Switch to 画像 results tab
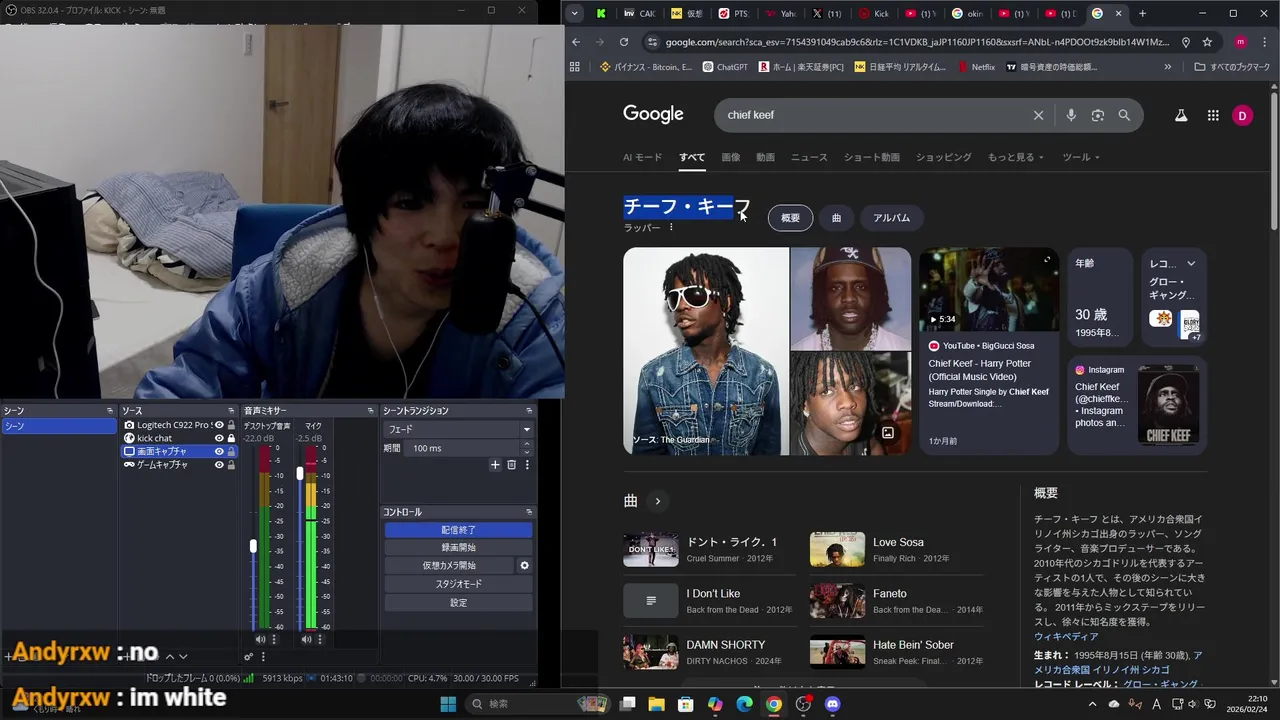1280x720 pixels. [x=731, y=157]
